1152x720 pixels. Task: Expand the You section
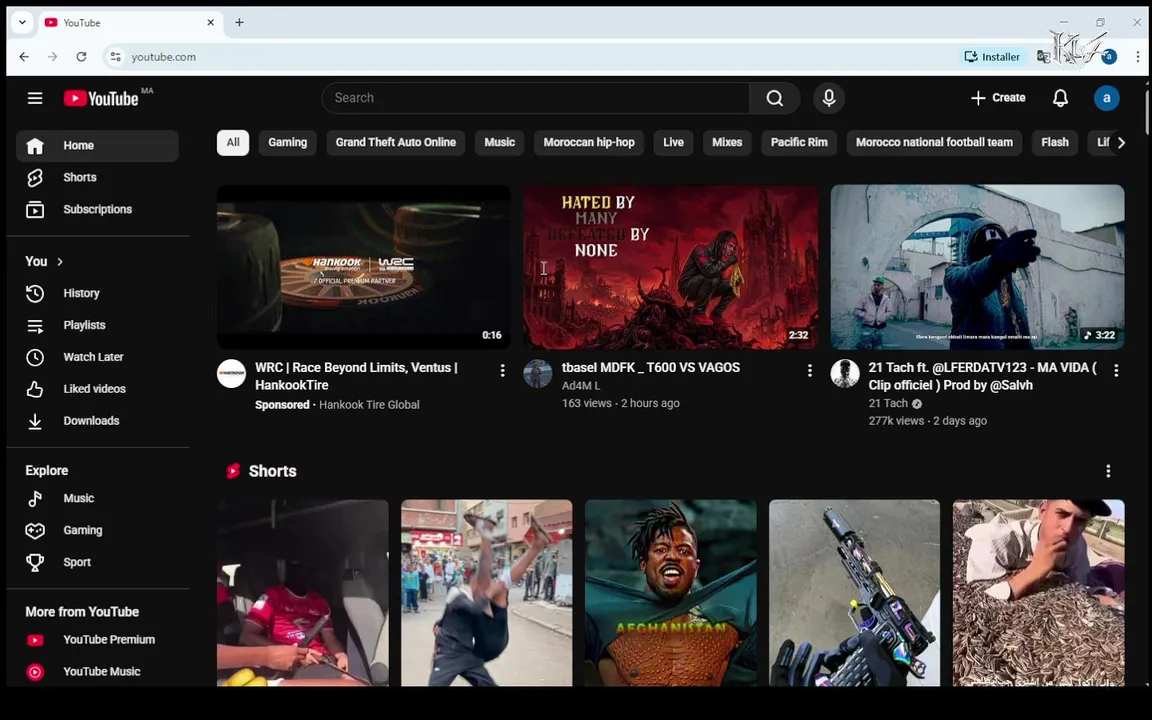(x=44, y=262)
